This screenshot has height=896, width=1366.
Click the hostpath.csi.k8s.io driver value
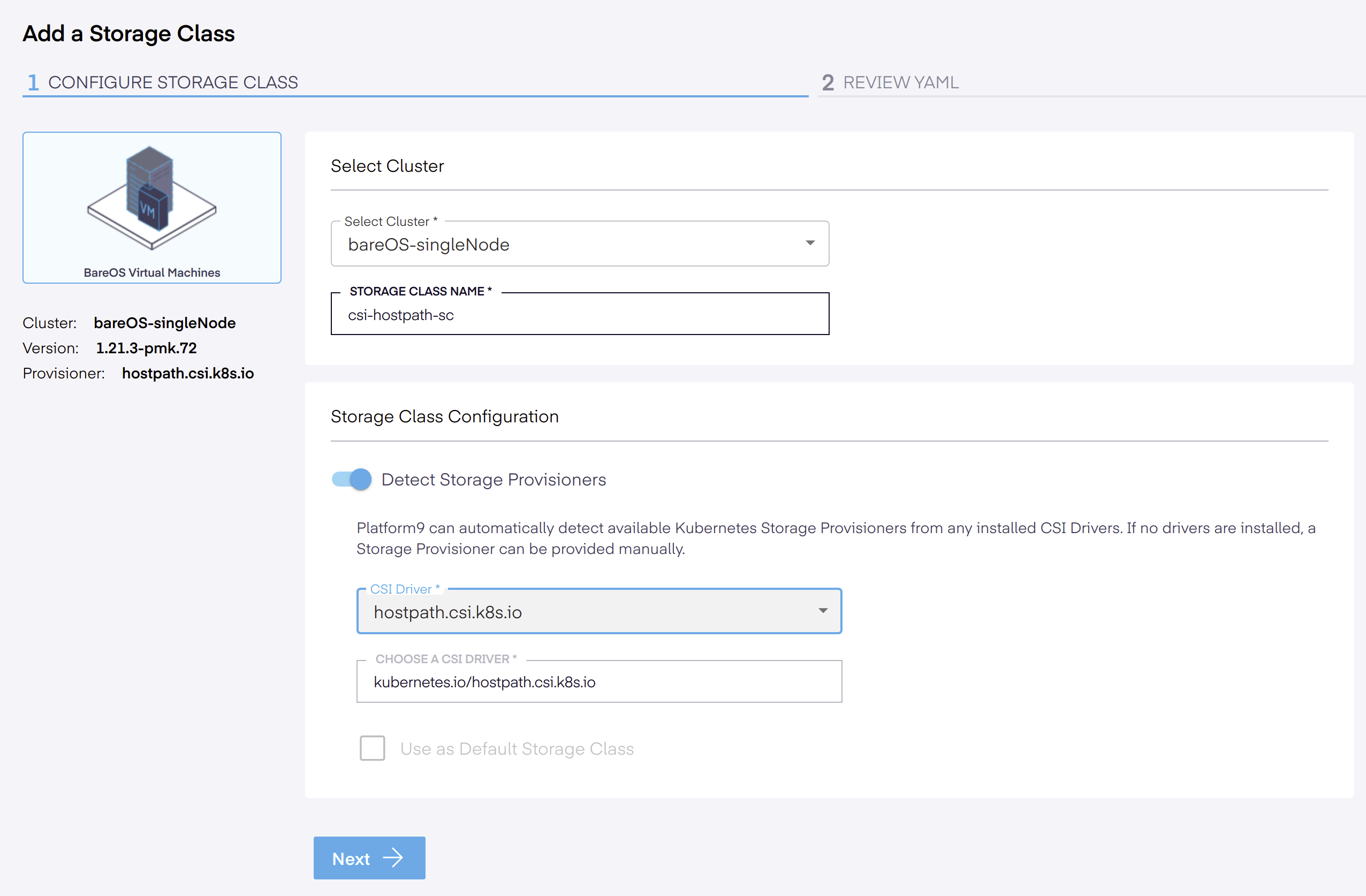[447, 612]
